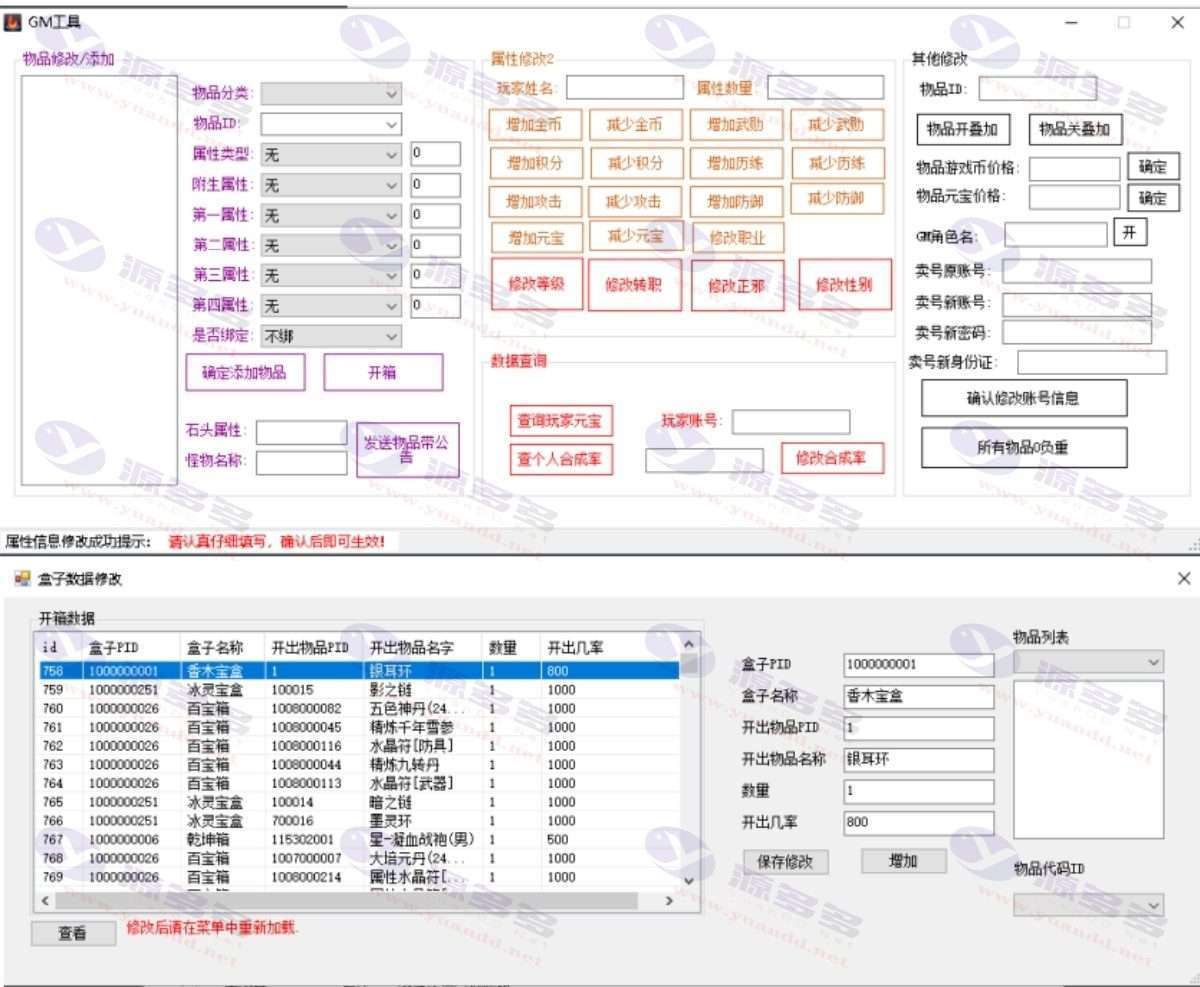
Task: Open the 物品分类 dropdown
Action: pos(331,94)
